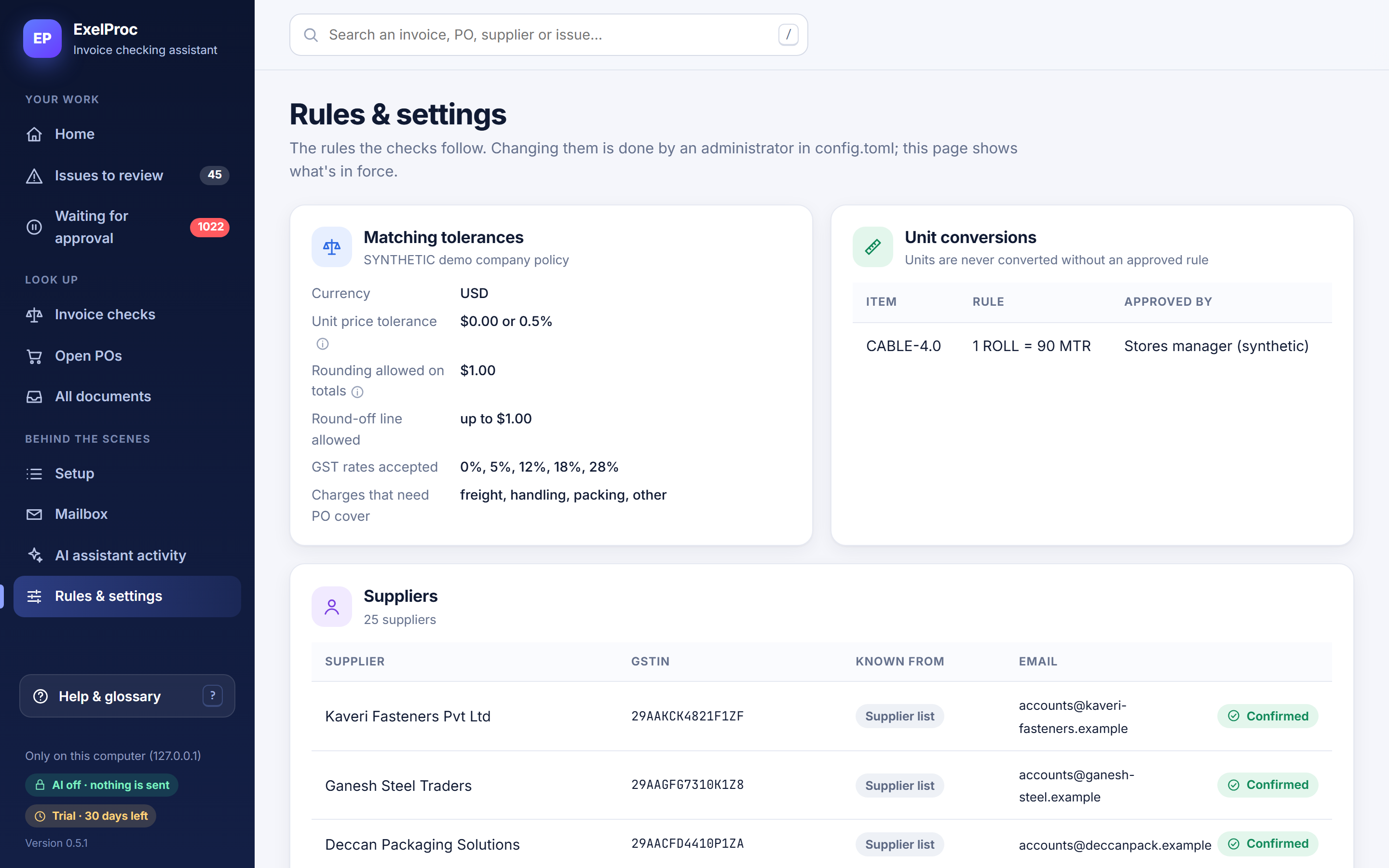The image size is (1389, 868).
Task: Click email accounts@deccanpack.example
Action: click(x=1115, y=845)
